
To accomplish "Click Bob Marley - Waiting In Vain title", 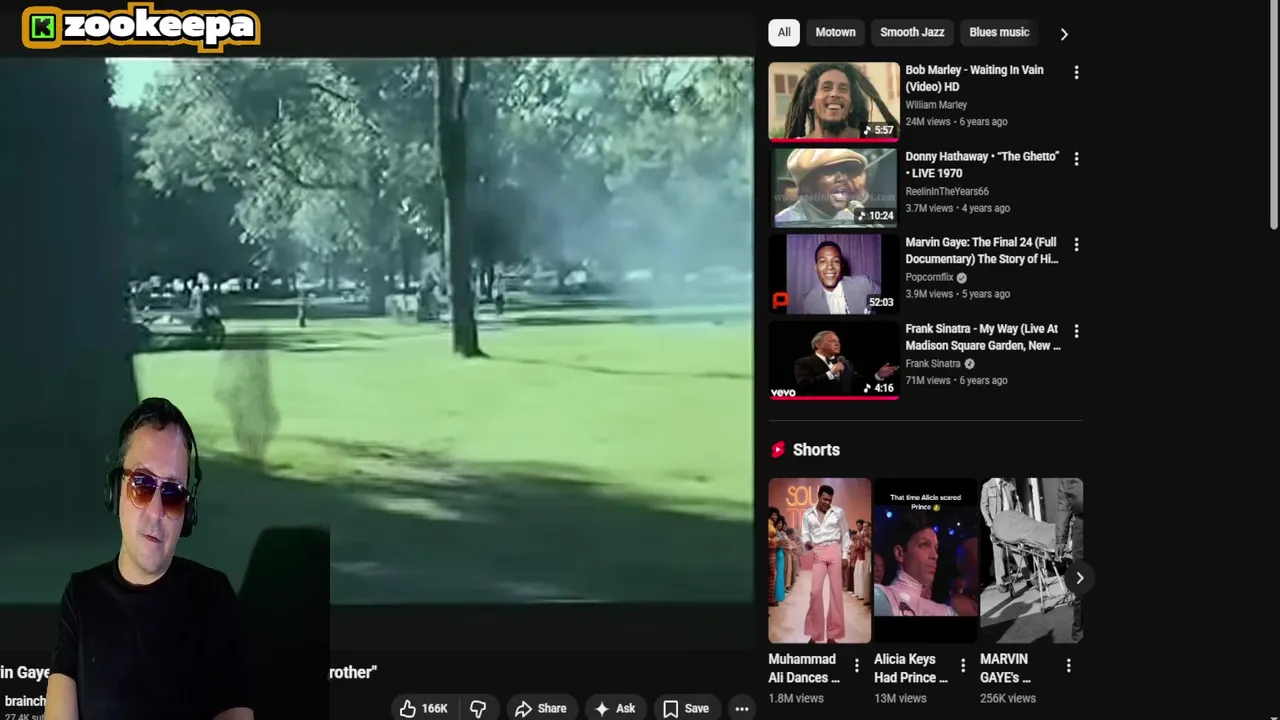I will pos(974,78).
